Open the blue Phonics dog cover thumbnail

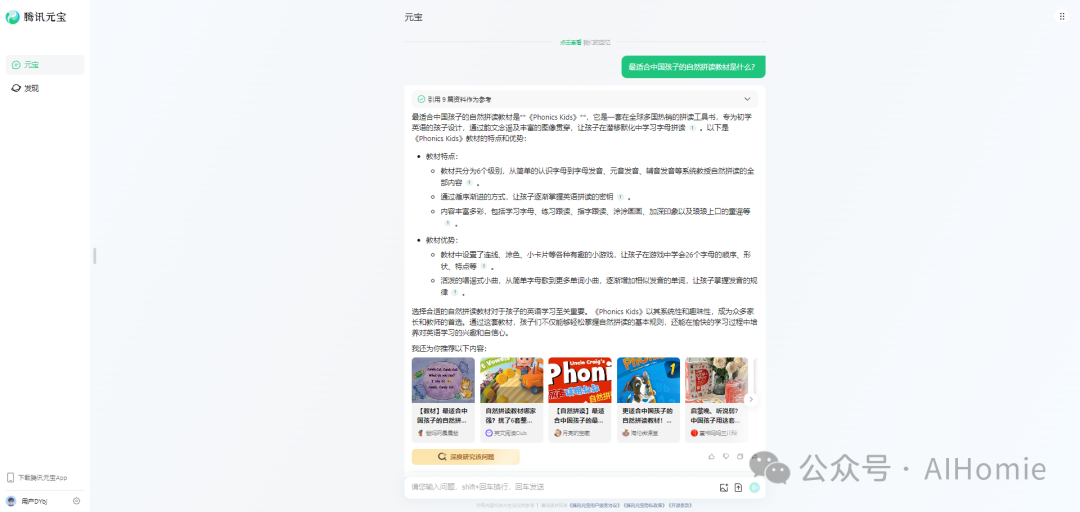648,380
